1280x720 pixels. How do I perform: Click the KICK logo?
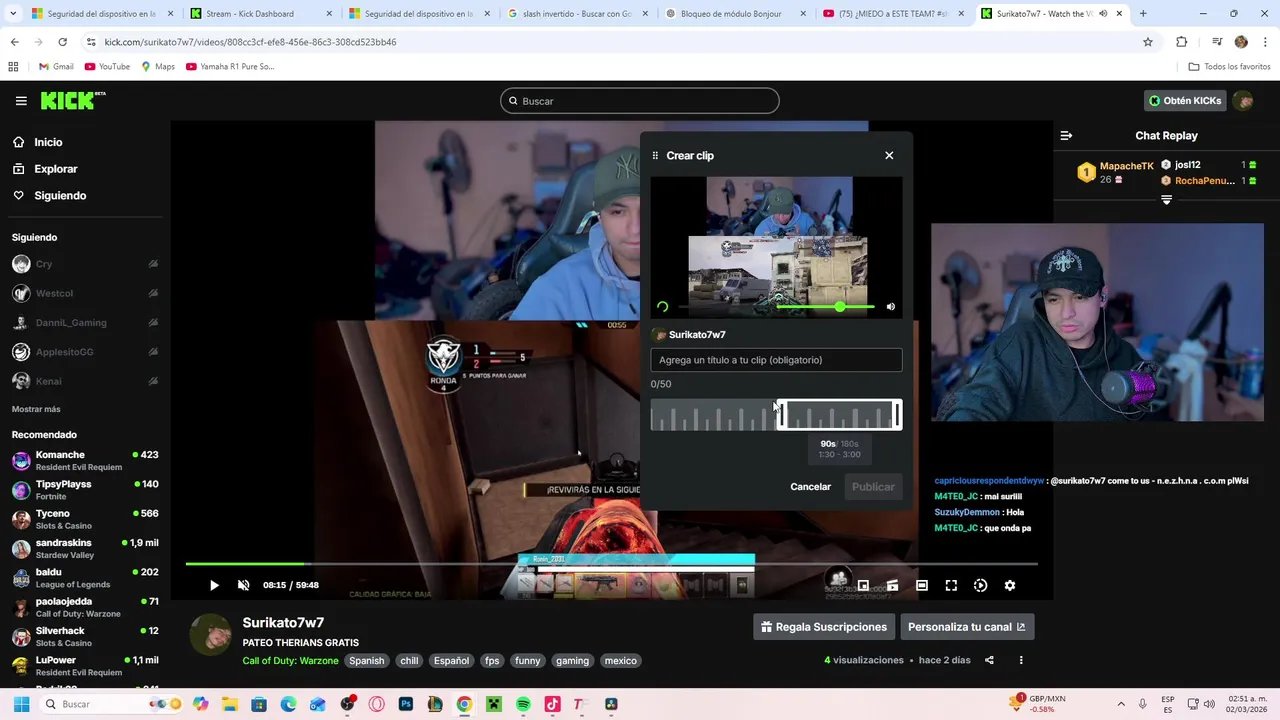(72, 100)
